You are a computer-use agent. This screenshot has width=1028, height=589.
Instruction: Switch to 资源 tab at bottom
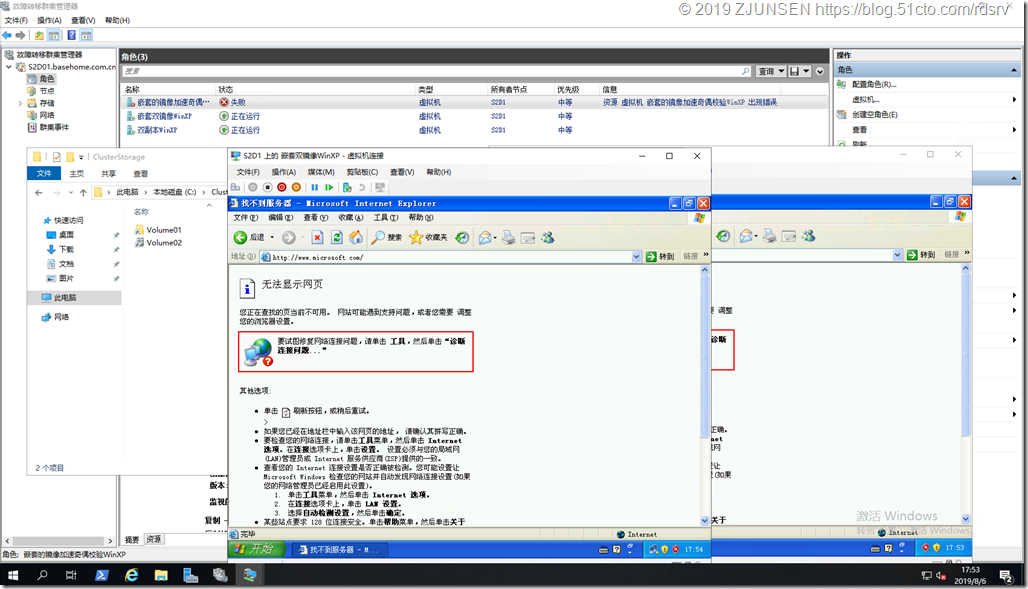click(153, 539)
